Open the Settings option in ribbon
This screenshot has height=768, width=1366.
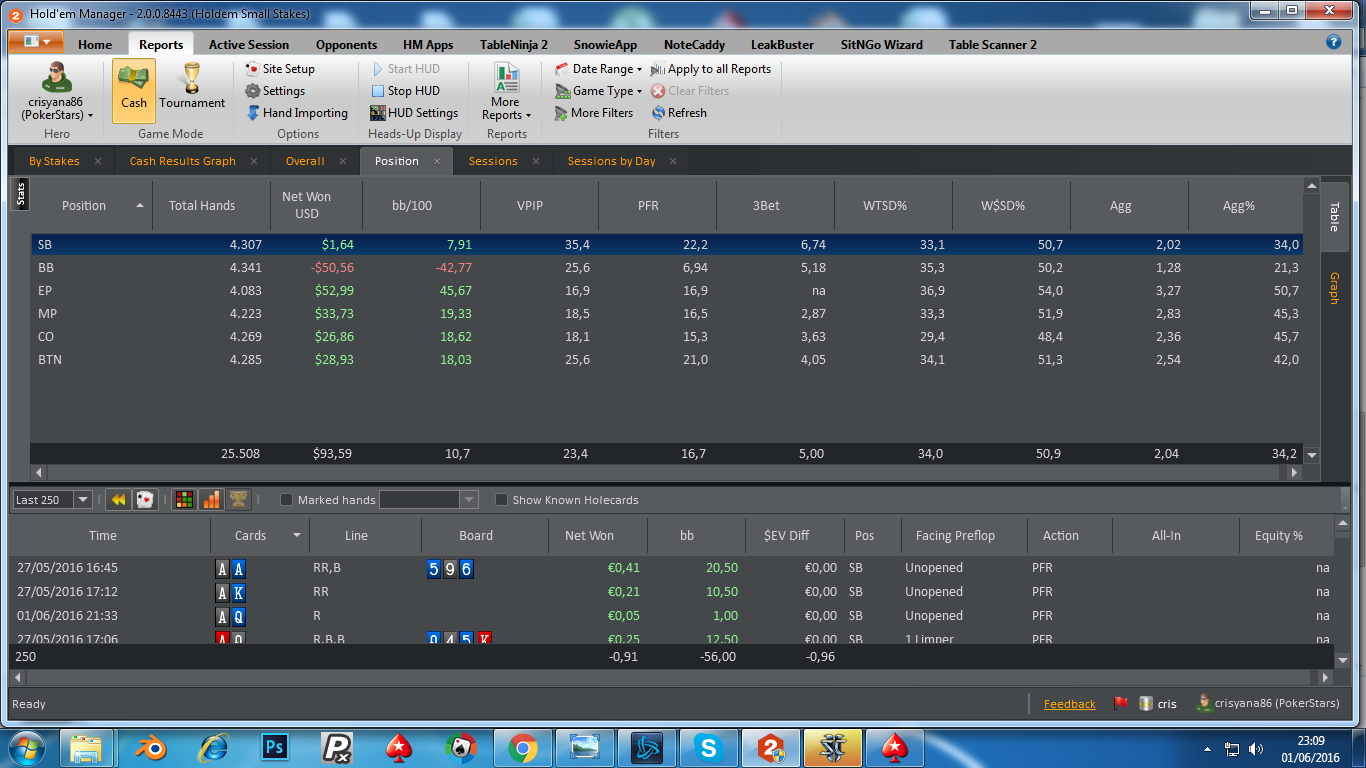(x=275, y=91)
